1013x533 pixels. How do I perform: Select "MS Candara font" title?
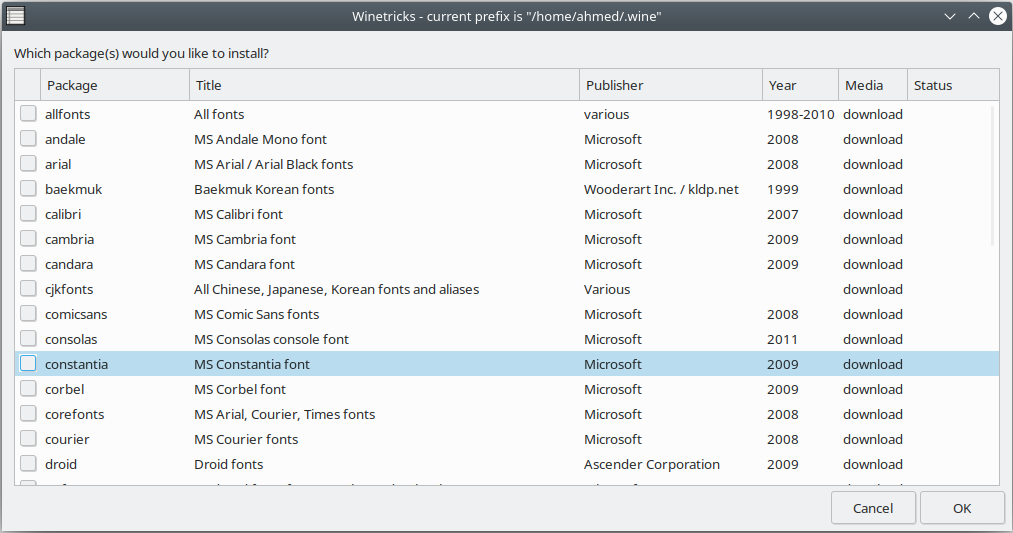(x=244, y=264)
